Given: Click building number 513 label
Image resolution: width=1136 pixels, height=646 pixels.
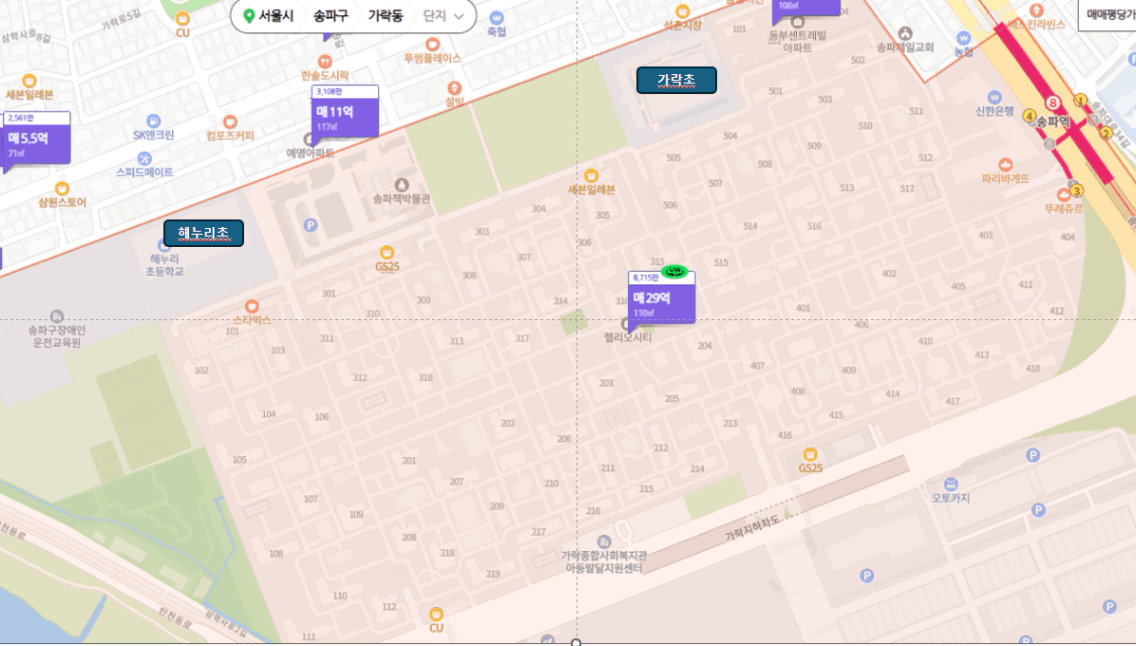Looking at the screenshot, I should 846,188.
